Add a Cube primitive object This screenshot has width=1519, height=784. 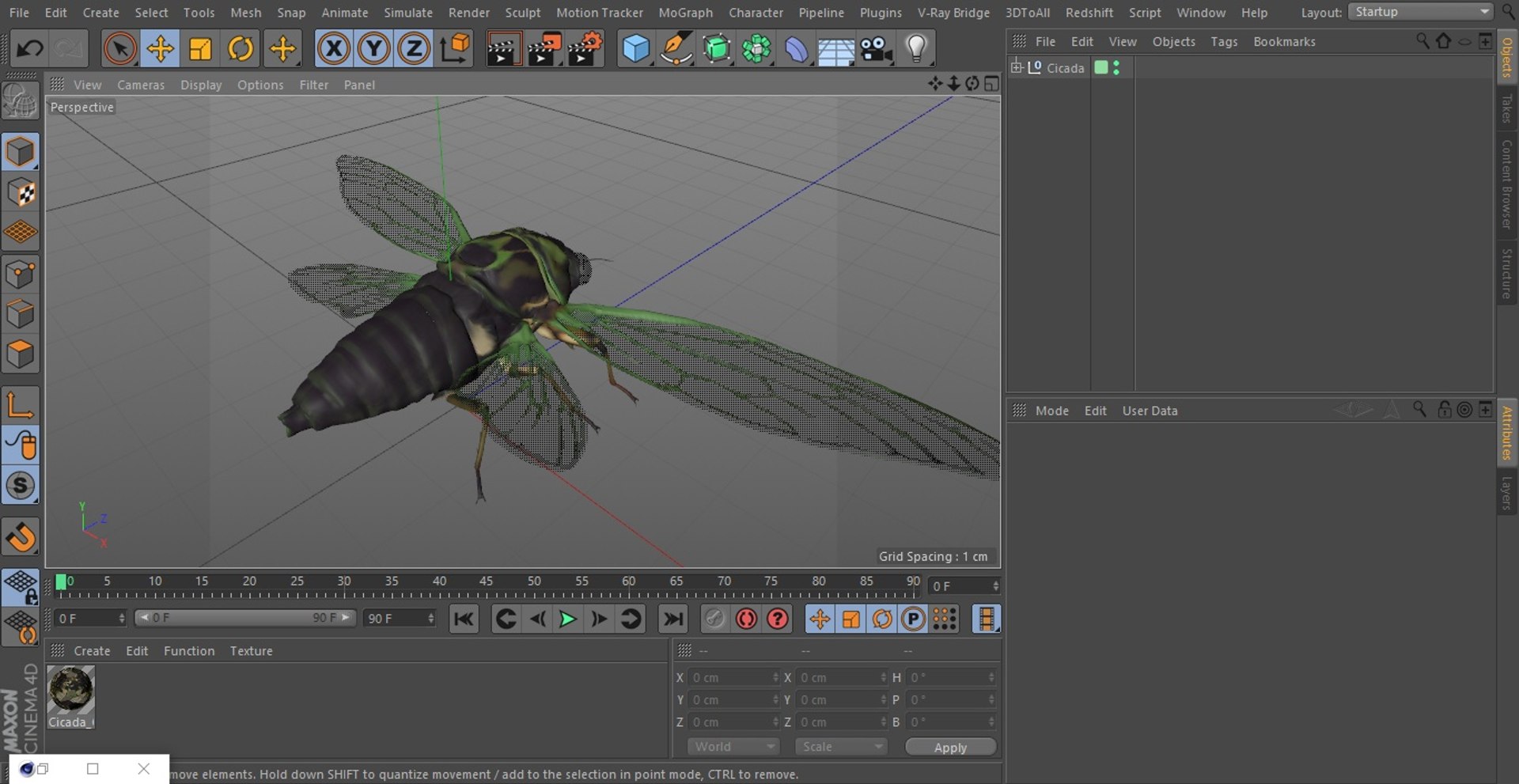point(636,49)
